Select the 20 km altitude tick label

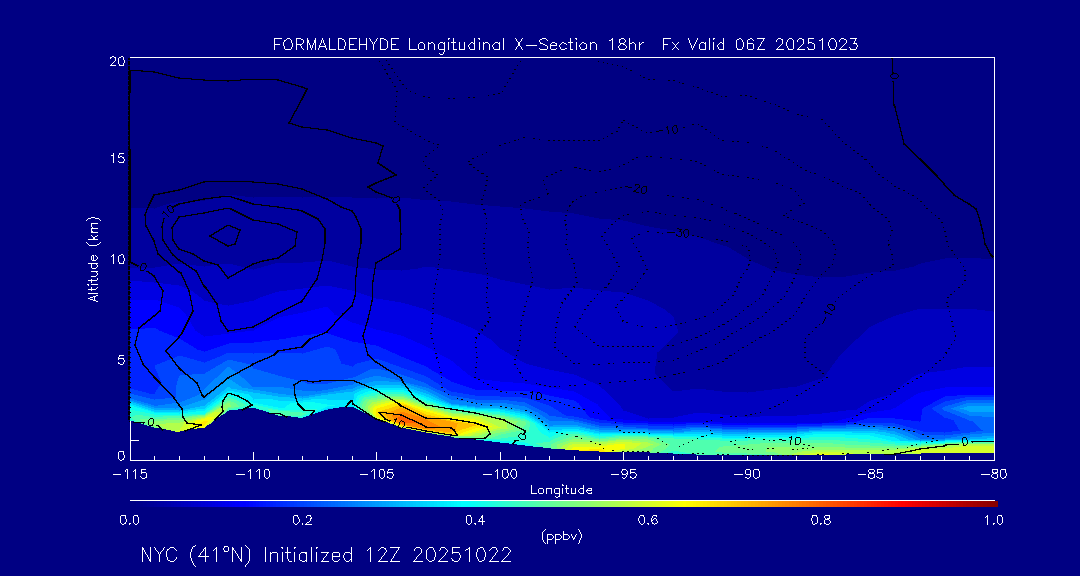[116, 61]
